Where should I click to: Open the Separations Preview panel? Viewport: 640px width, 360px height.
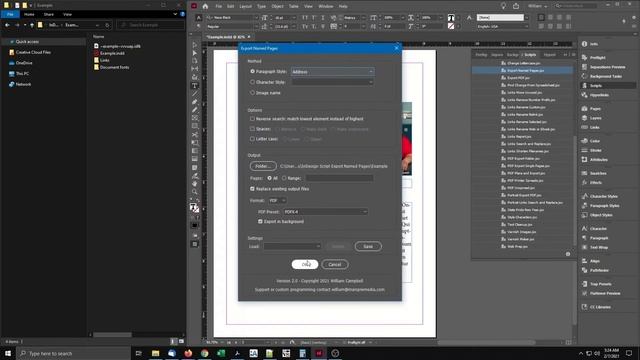click(607, 67)
